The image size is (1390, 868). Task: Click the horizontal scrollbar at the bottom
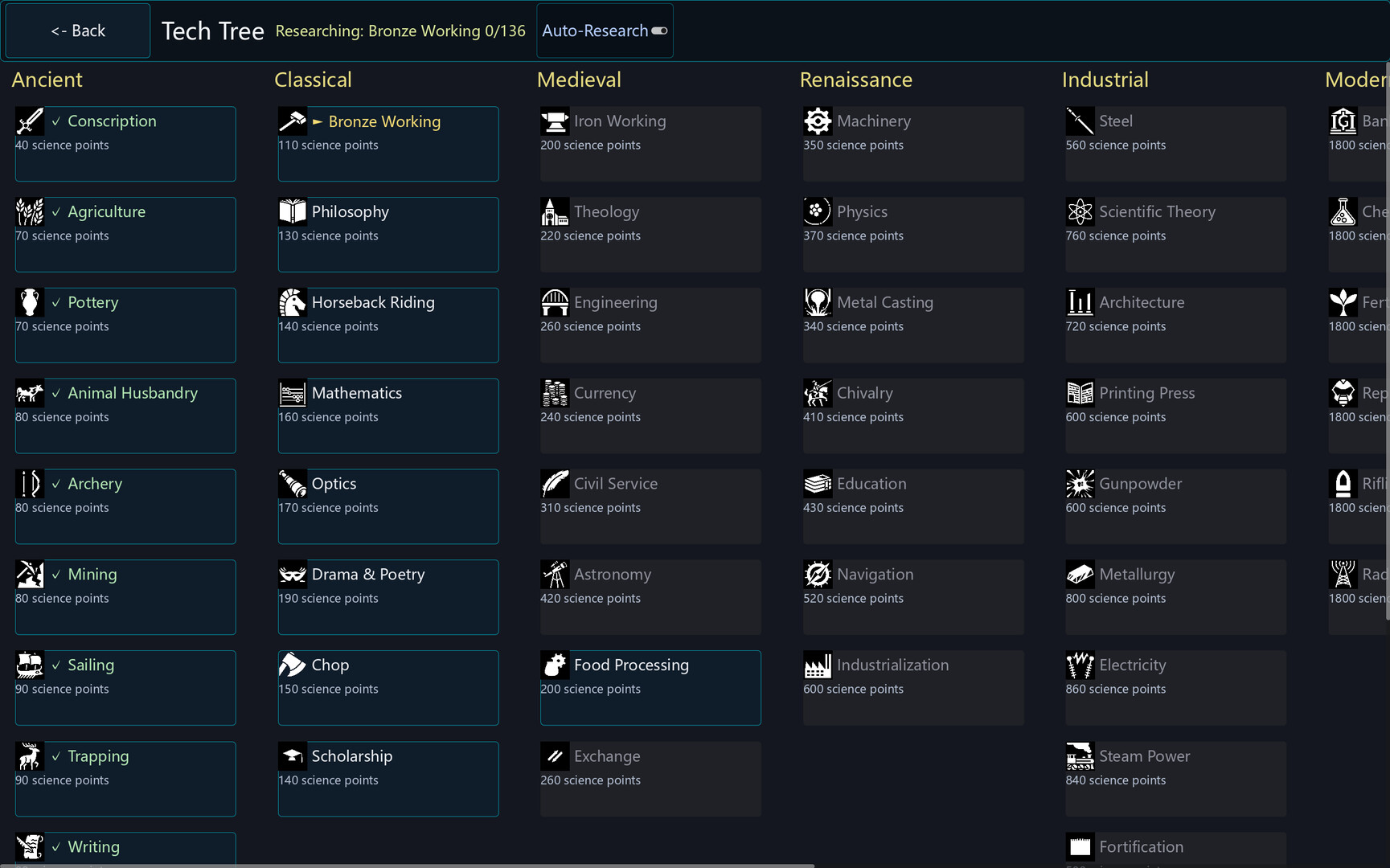point(408,866)
